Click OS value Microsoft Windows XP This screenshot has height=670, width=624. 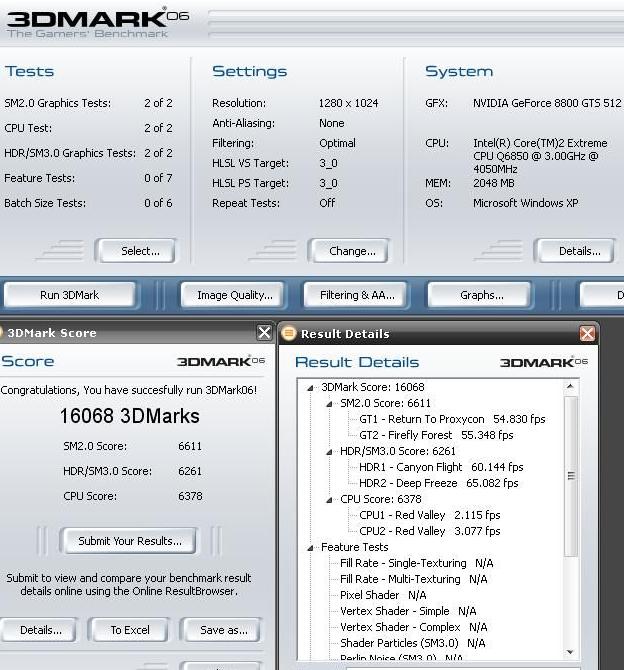click(x=526, y=203)
